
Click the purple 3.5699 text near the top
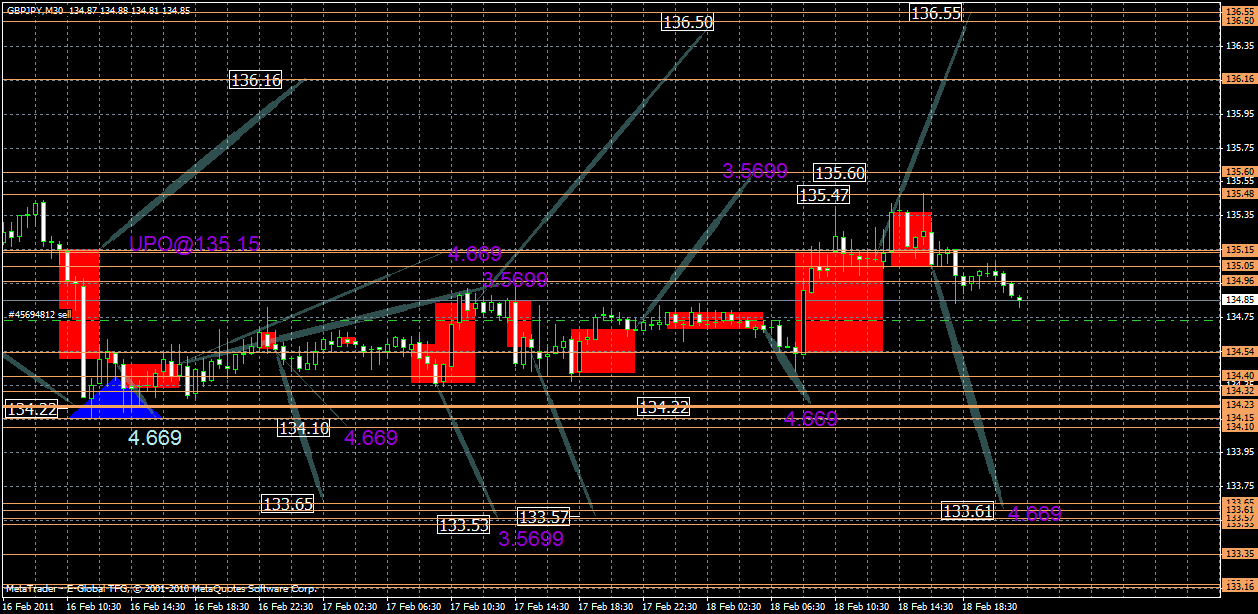(757, 170)
